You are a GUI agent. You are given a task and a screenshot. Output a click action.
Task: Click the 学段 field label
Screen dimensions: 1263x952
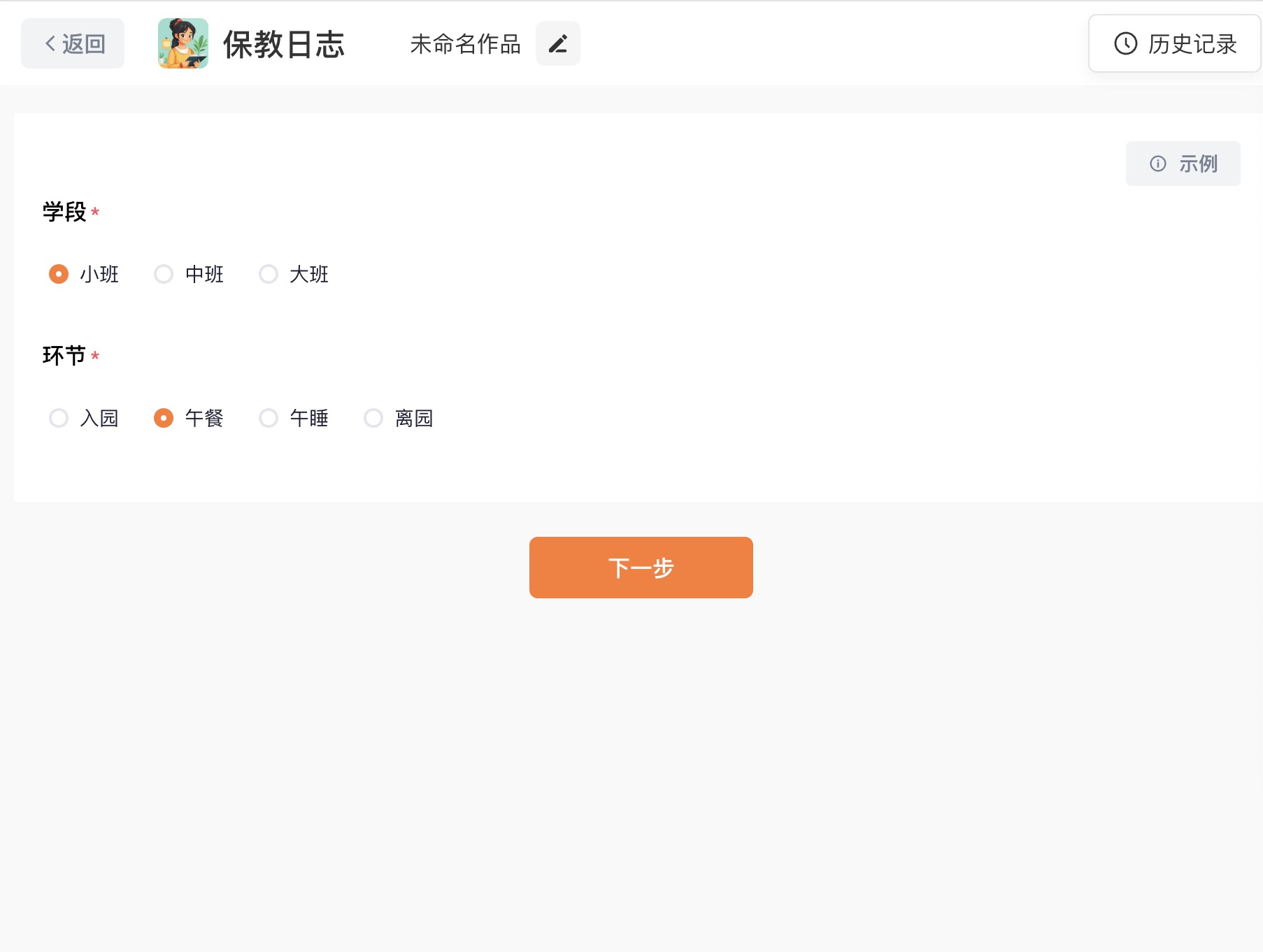point(64,212)
